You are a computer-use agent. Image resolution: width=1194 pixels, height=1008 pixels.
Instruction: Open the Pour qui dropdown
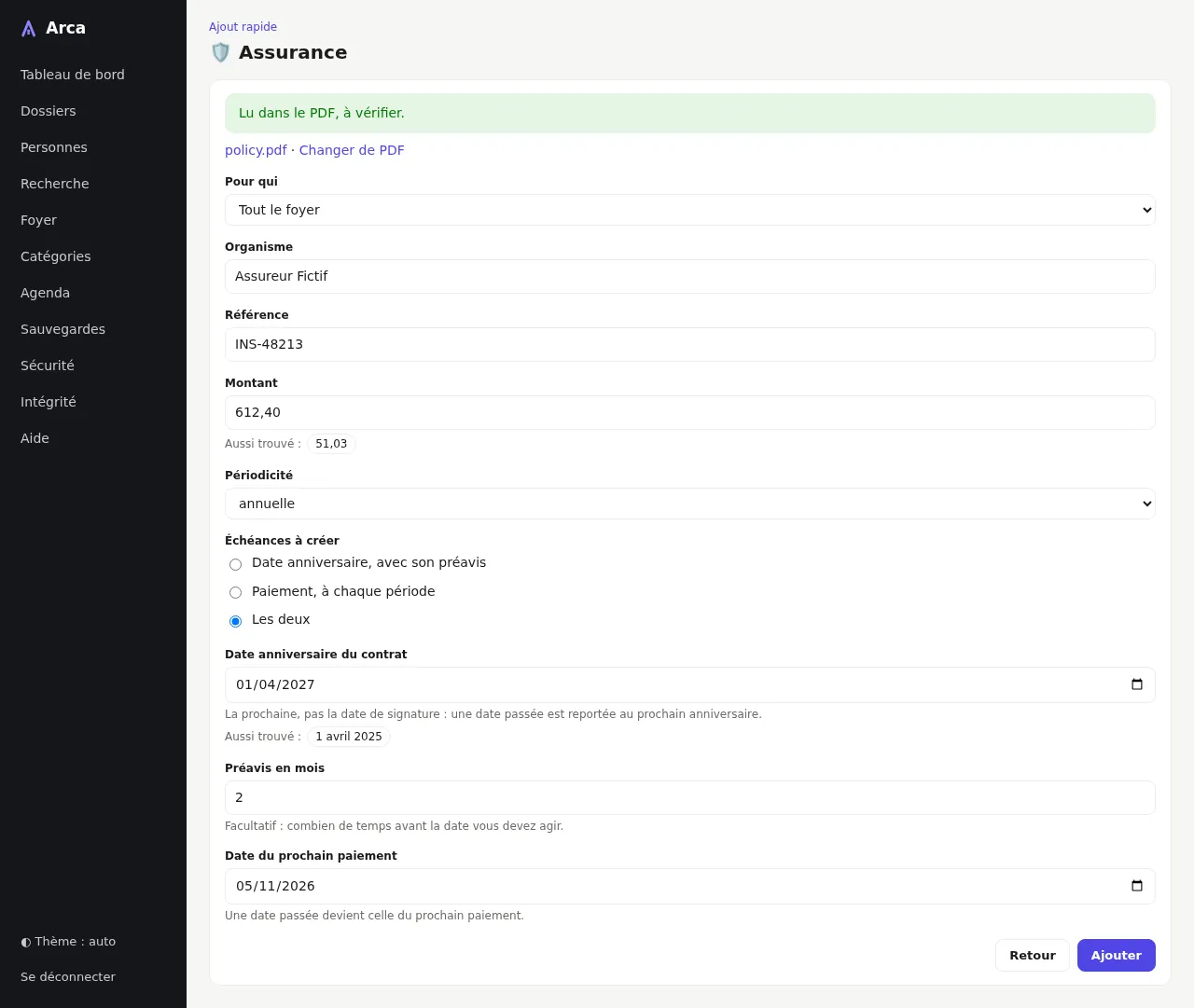[x=690, y=210]
